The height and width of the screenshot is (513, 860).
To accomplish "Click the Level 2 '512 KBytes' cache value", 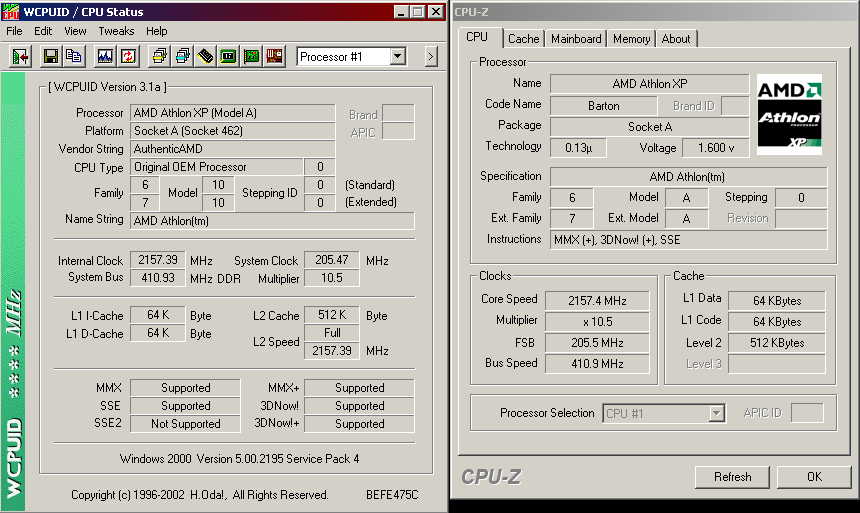I will [777, 343].
